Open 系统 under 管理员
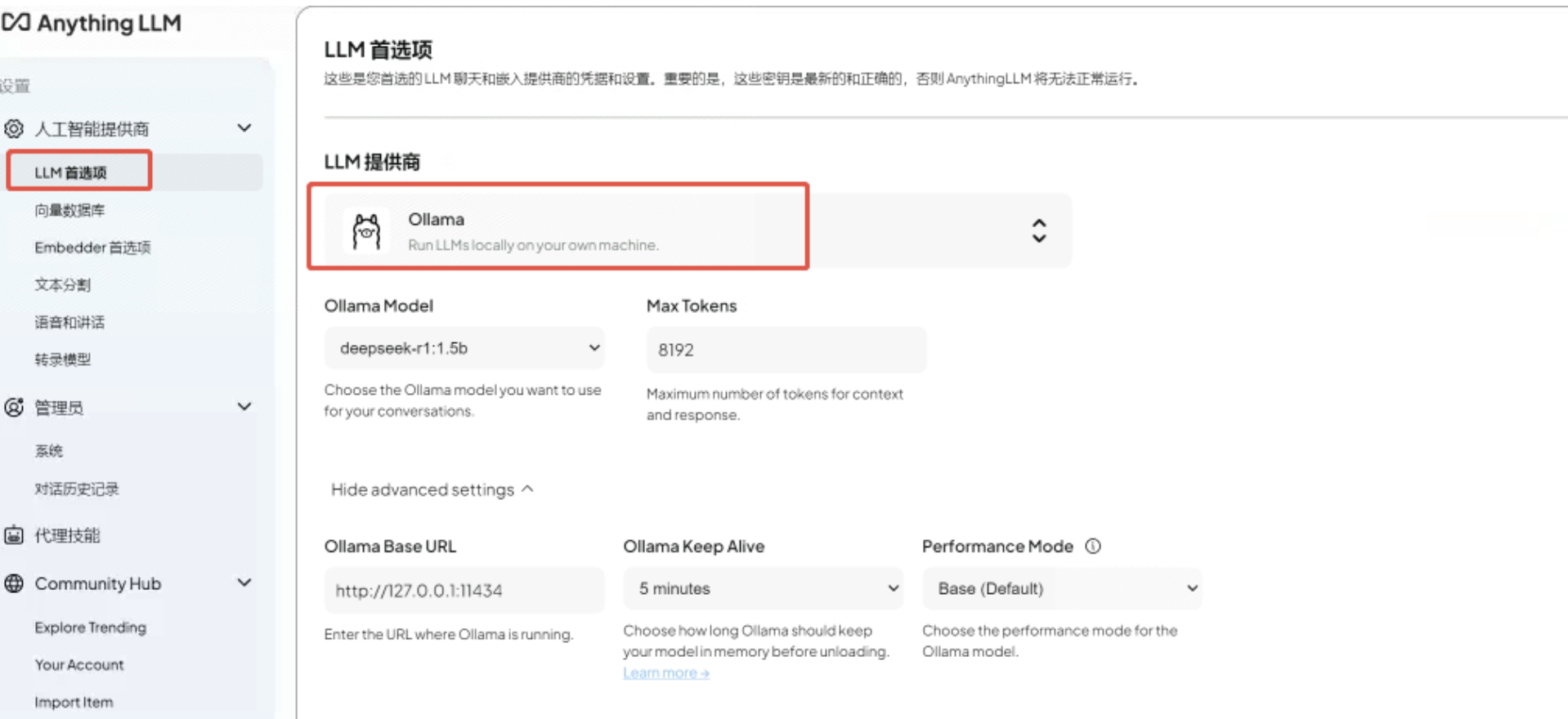 click(48, 450)
